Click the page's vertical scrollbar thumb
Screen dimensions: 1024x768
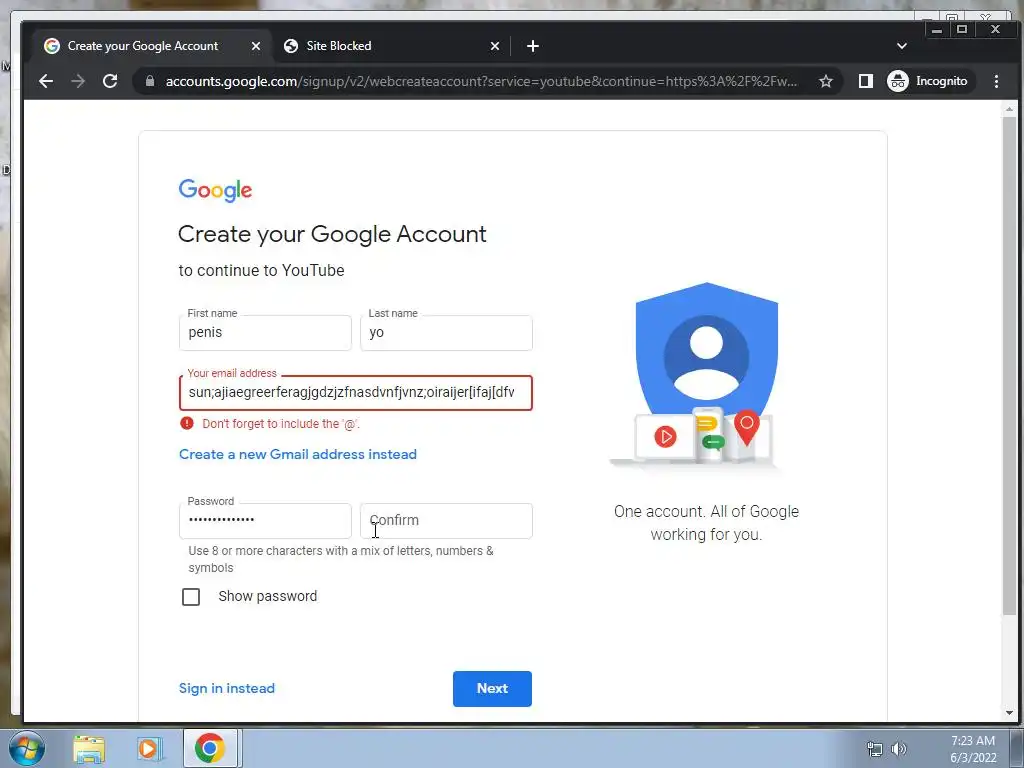point(1010,366)
